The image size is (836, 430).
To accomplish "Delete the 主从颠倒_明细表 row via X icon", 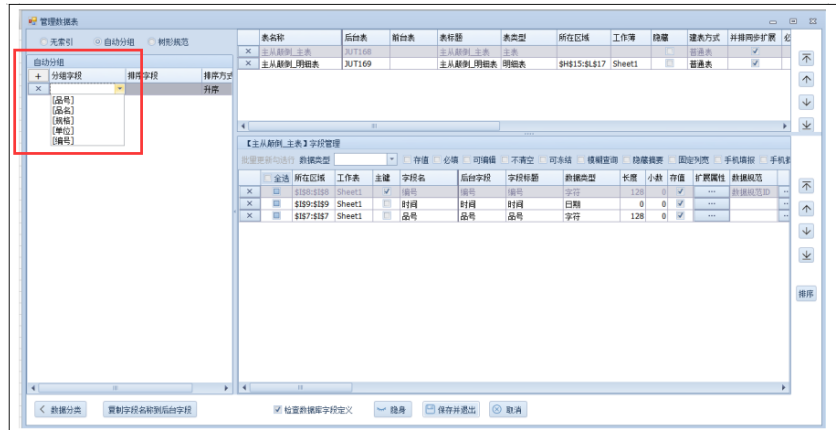I will (248, 63).
